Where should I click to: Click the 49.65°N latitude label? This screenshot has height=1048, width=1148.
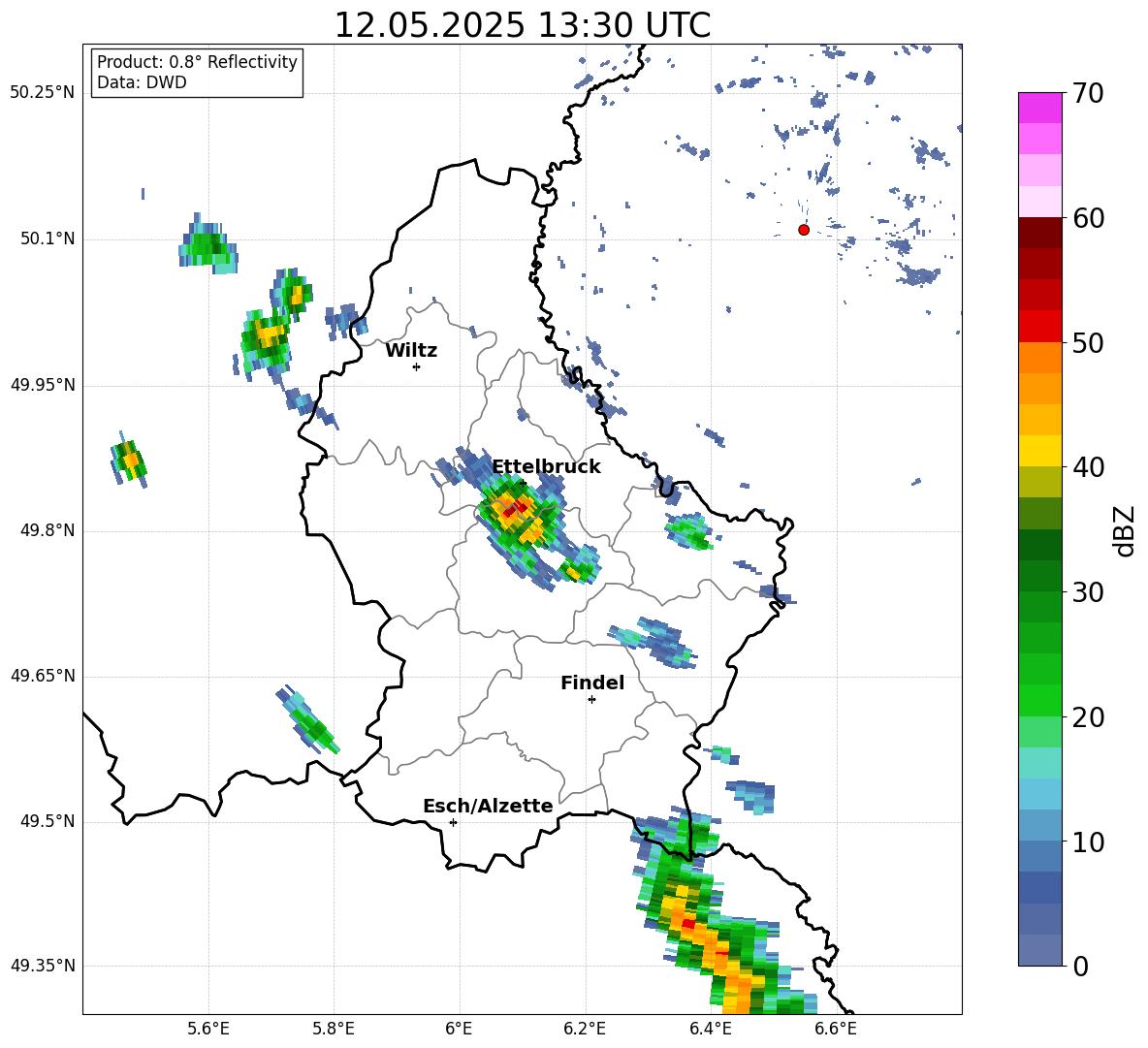43,676
